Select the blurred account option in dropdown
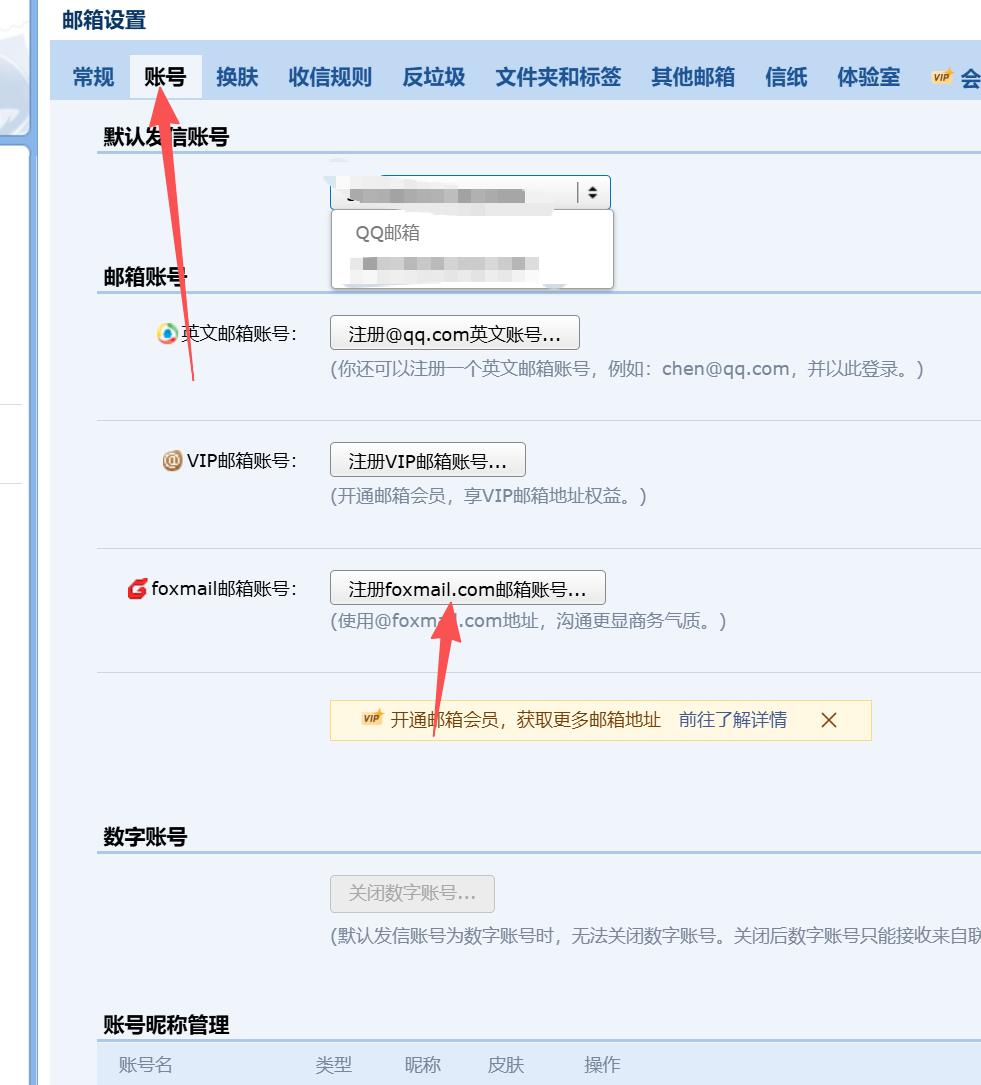This screenshot has height=1085, width=981. (x=445, y=265)
